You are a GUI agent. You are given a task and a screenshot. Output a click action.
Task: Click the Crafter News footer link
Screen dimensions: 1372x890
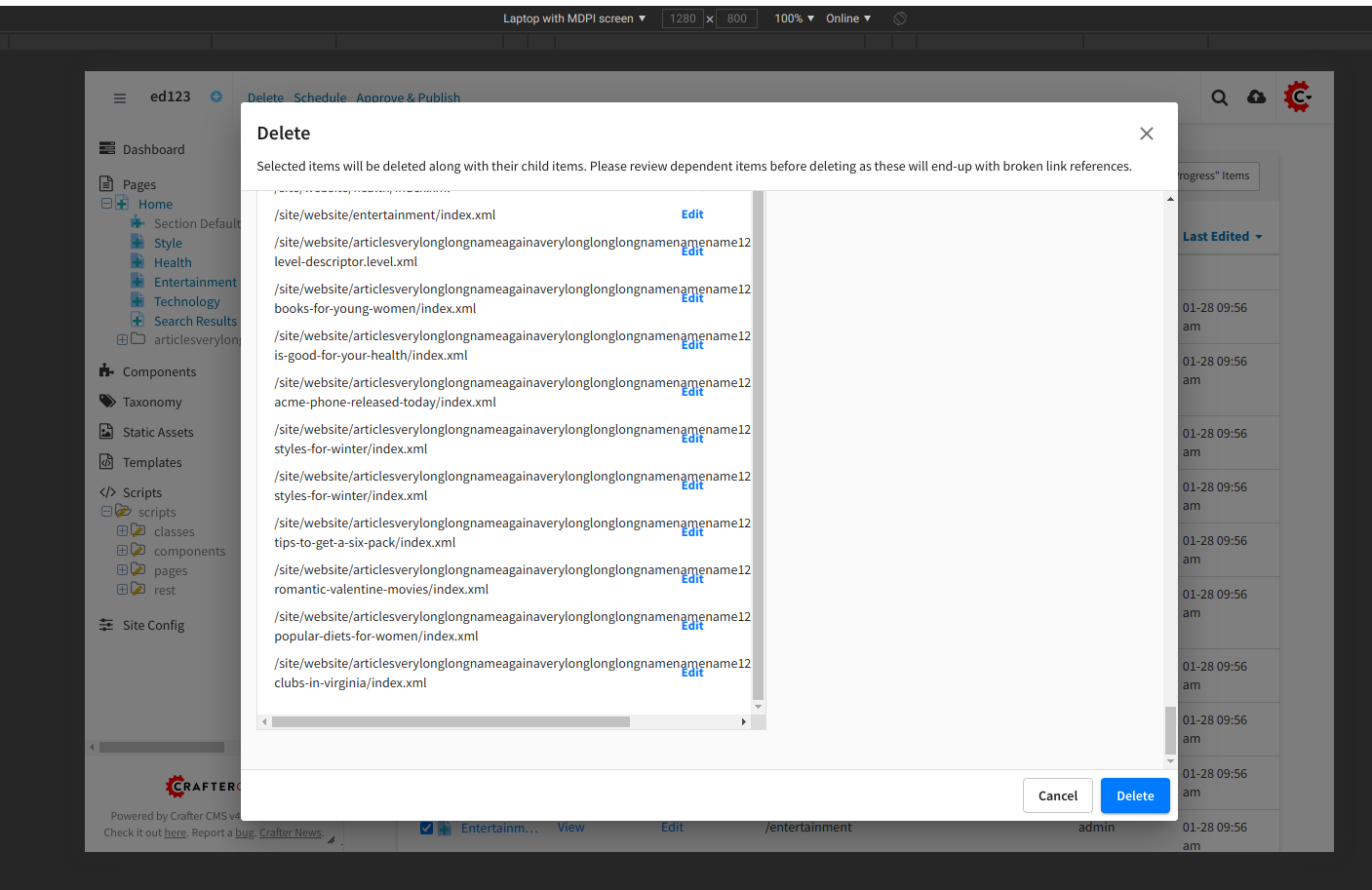coord(291,832)
